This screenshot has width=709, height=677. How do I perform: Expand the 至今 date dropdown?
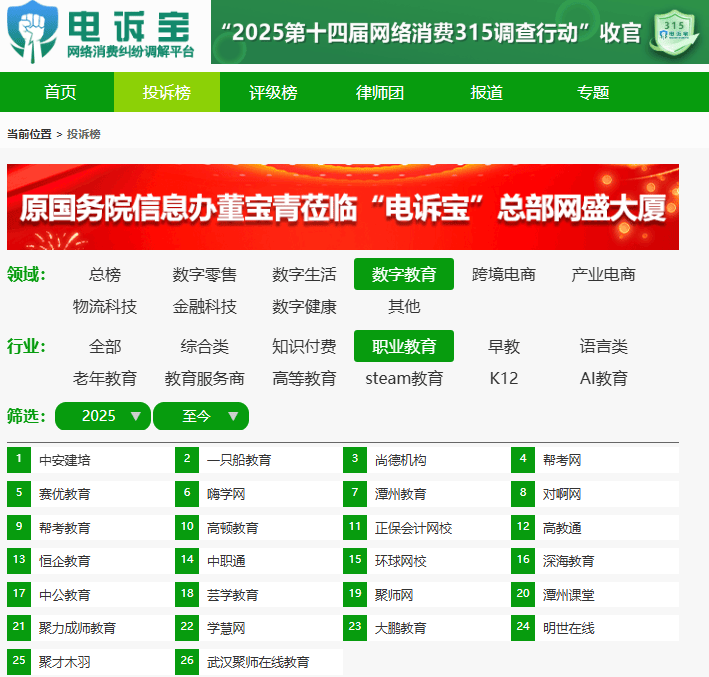(x=201, y=416)
